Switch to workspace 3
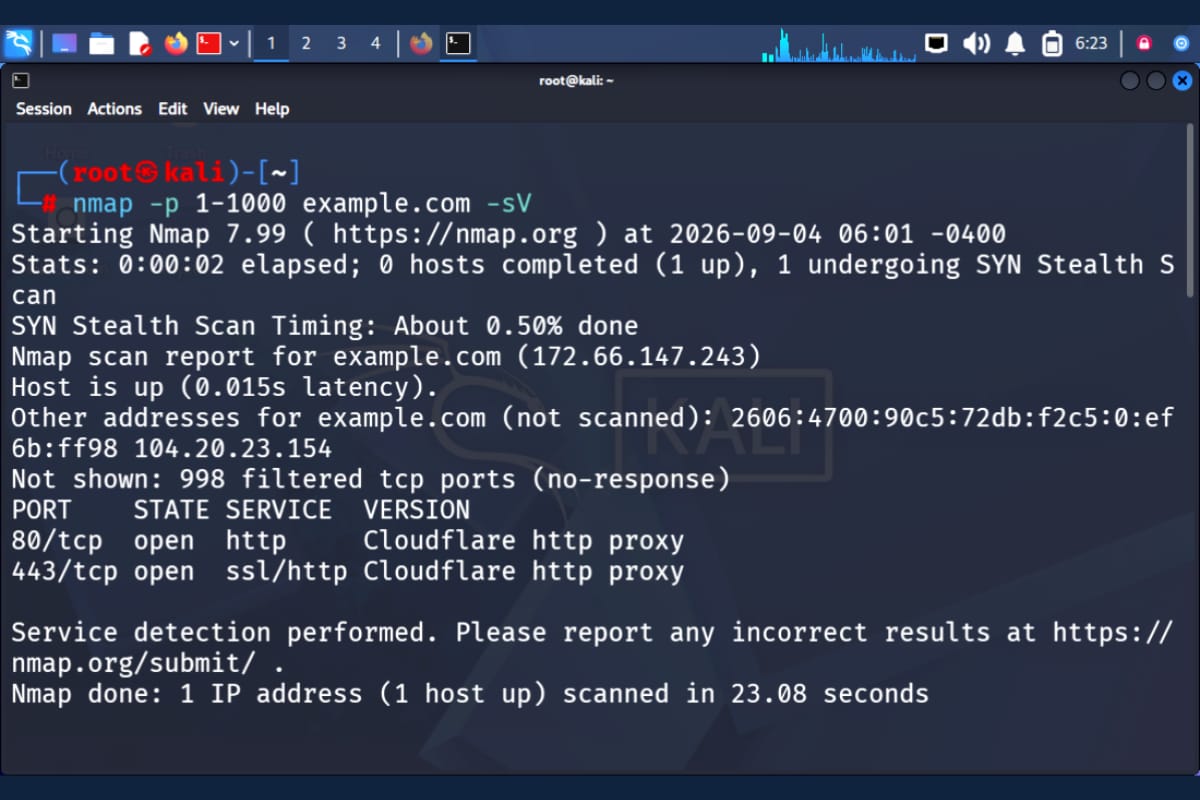 [x=341, y=43]
